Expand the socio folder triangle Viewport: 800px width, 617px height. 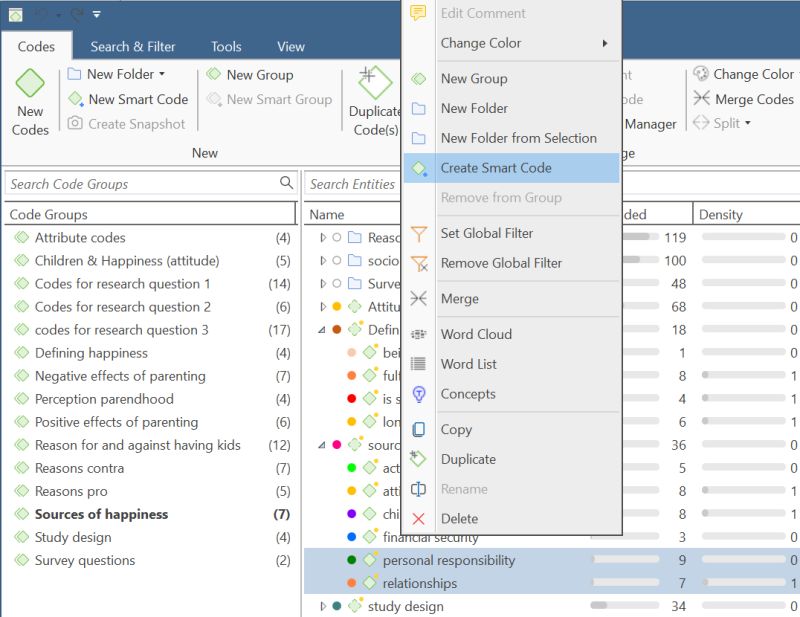(x=323, y=260)
